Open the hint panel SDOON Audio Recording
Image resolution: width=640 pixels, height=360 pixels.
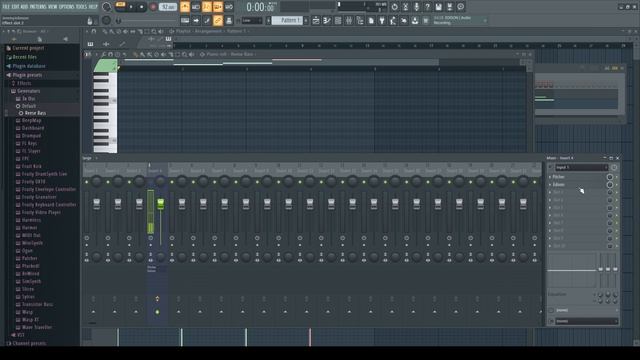click(460, 20)
